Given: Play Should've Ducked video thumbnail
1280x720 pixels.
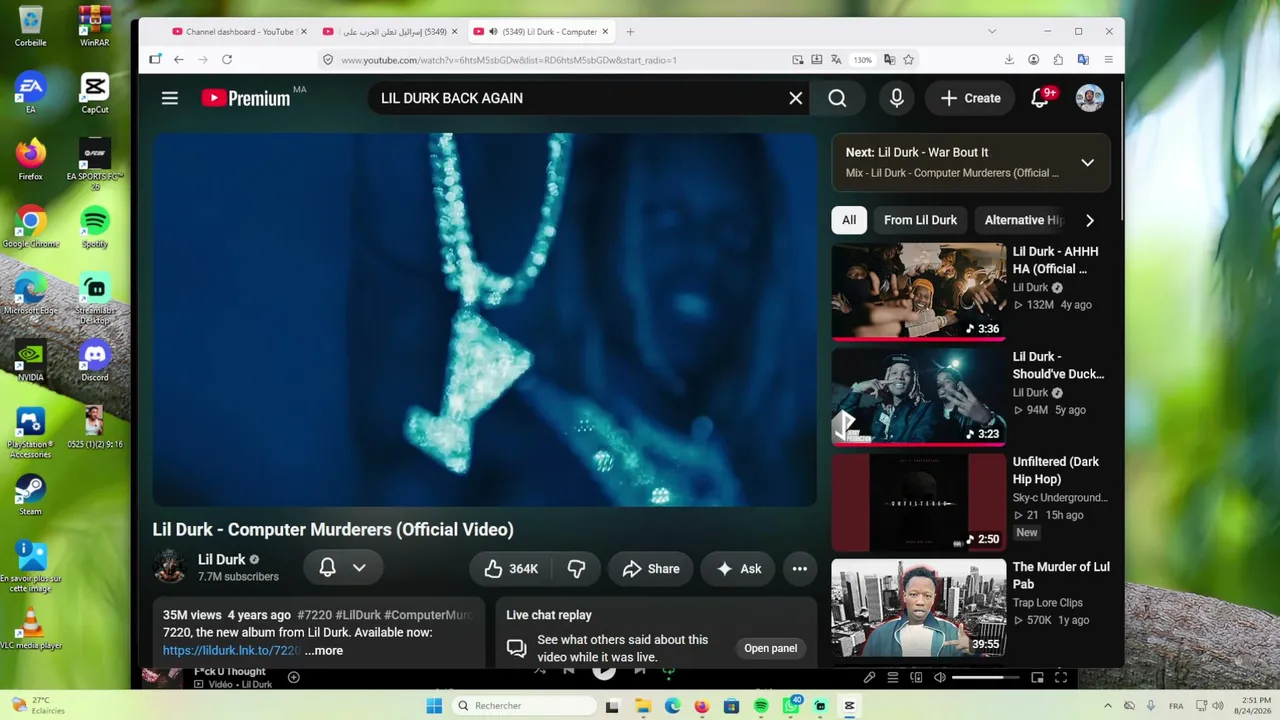Looking at the screenshot, I should pos(919,396).
